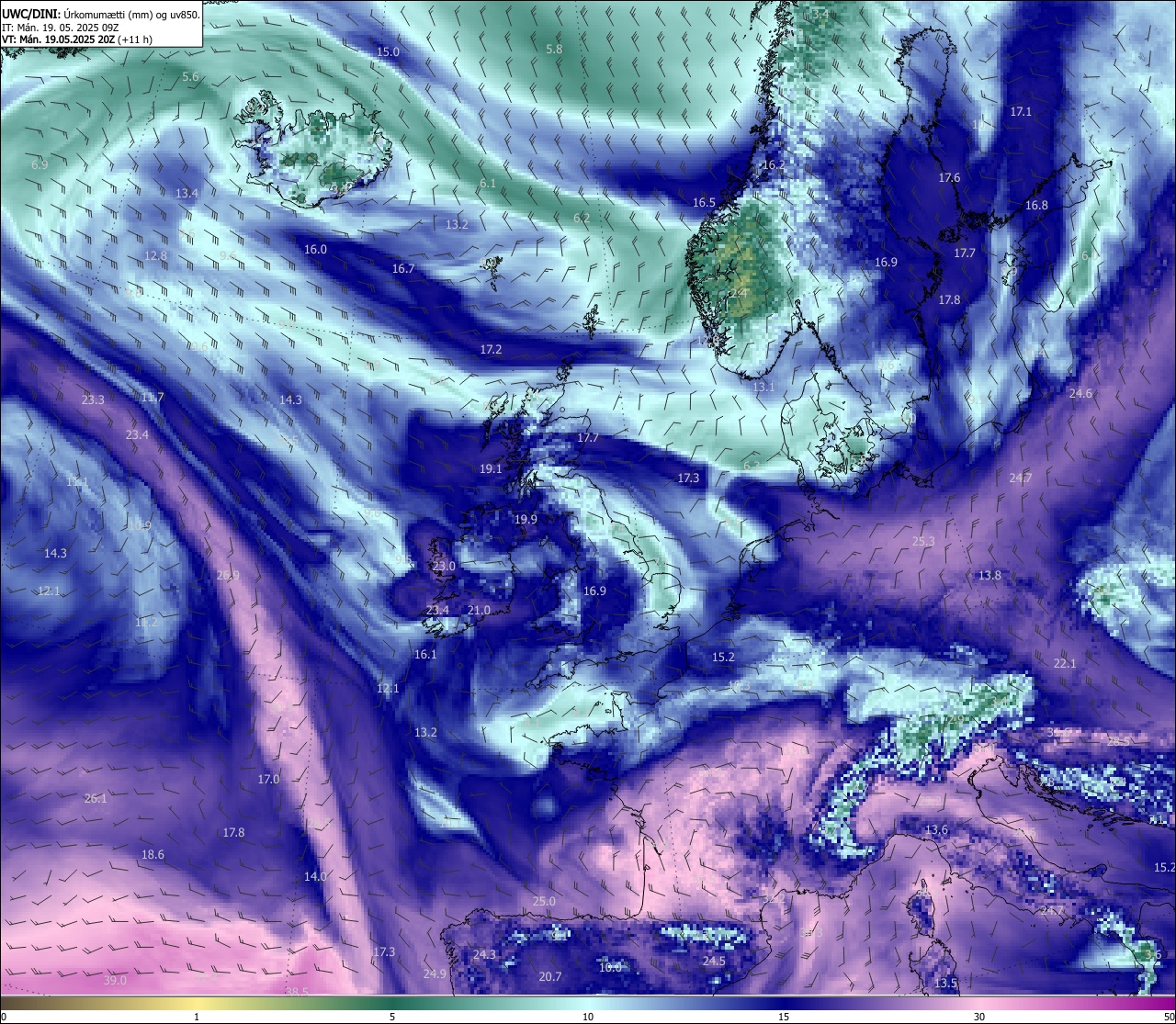The width and height of the screenshot is (1176, 1024).
Task: Click the 24.6 value label
Action: (1080, 394)
